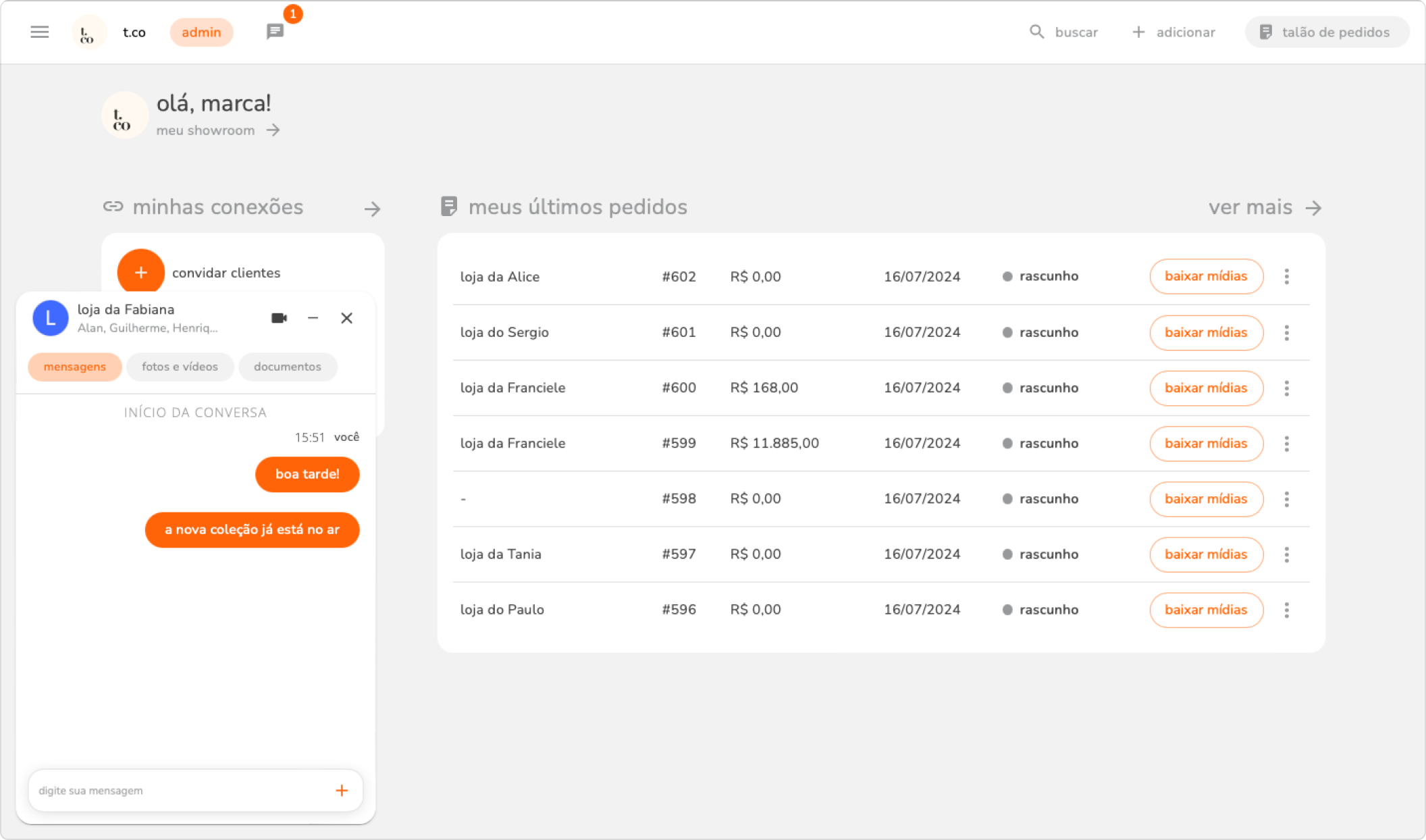Switch to fotos e vídeos tab

(180, 367)
